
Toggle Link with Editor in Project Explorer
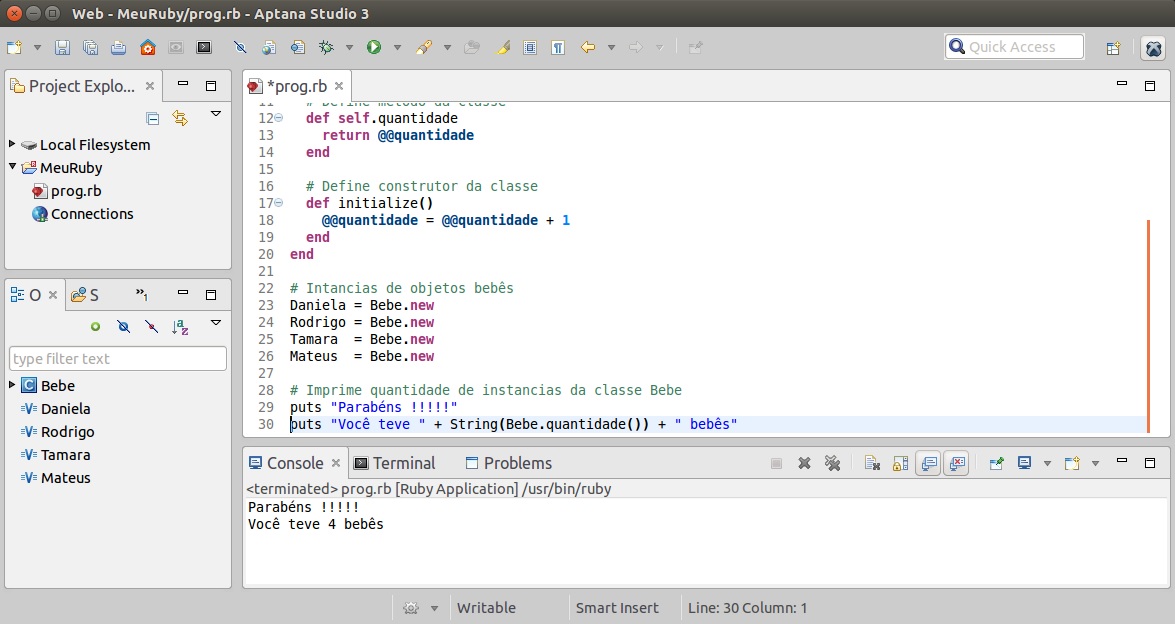click(180, 118)
